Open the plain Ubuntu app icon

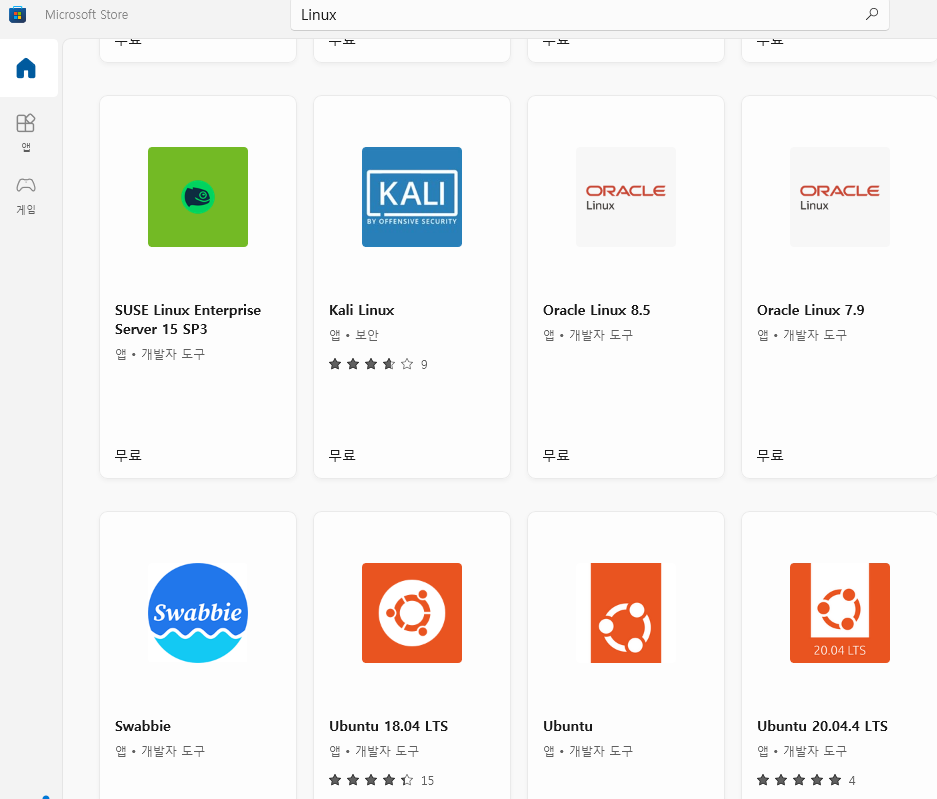click(x=626, y=613)
